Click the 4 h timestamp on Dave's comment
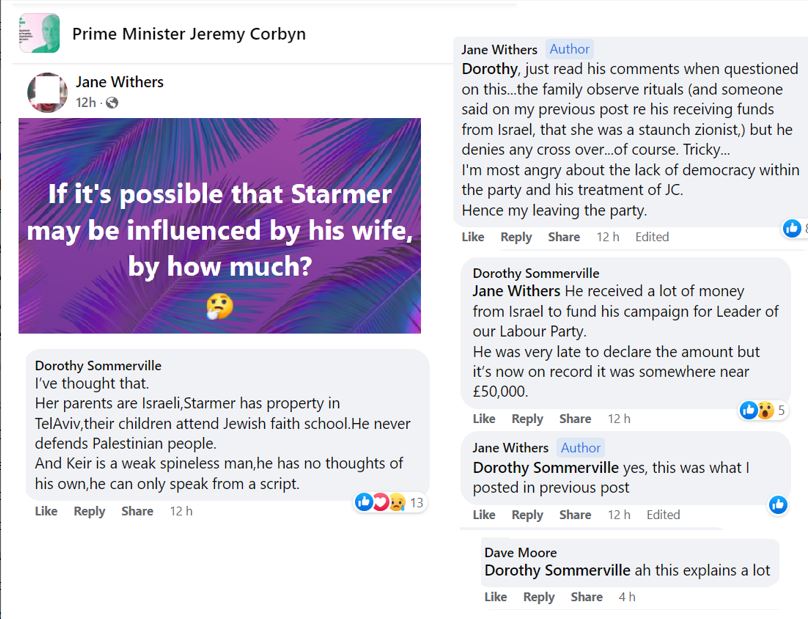This screenshot has height=619, width=808. (626, 597)
